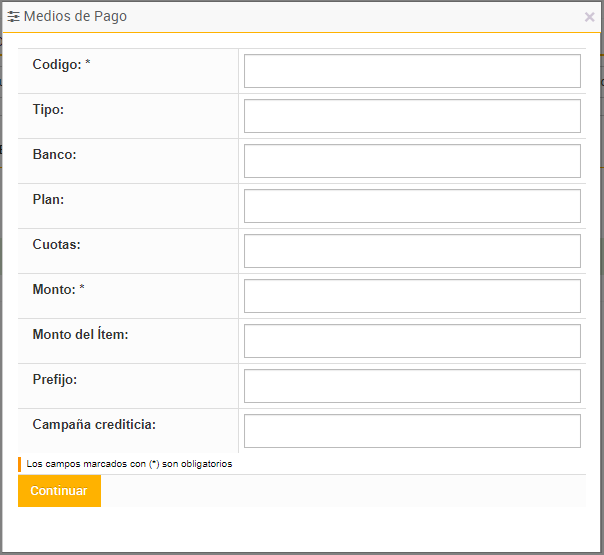Click the Banco label text
Screen dimensions: 604x555
coord(54,154)
